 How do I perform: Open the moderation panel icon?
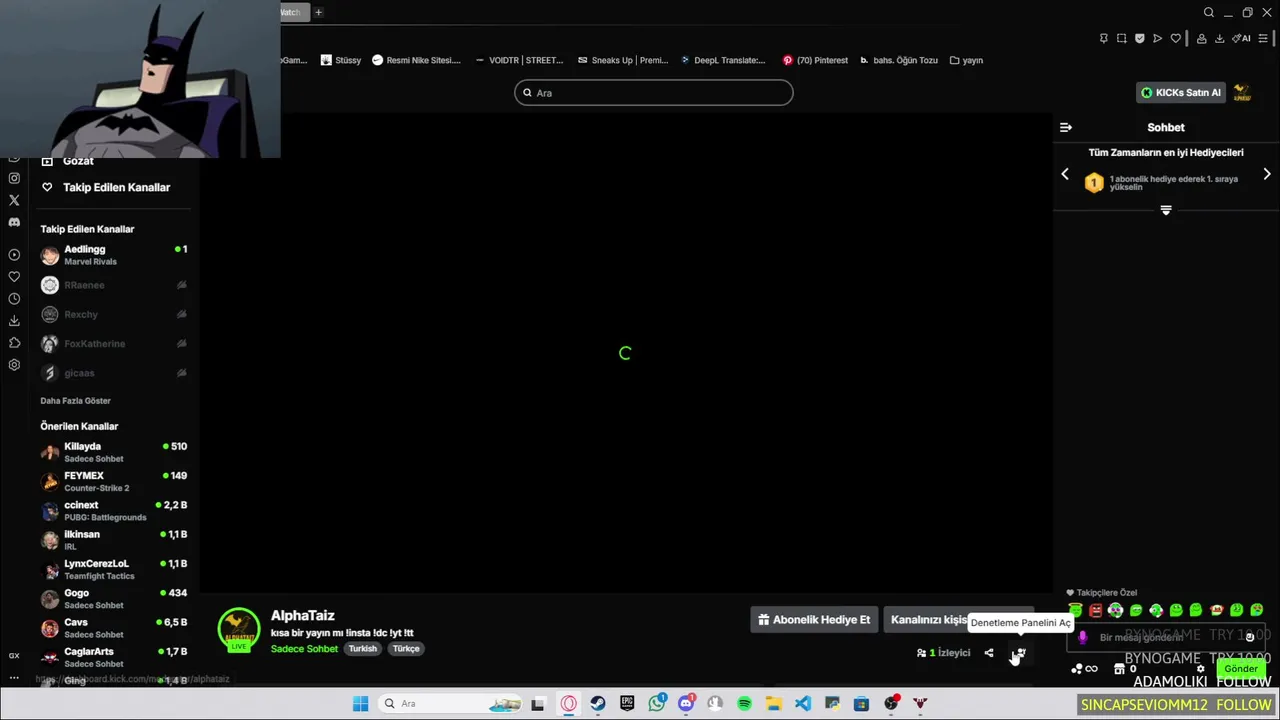[x=1019, y=653]
